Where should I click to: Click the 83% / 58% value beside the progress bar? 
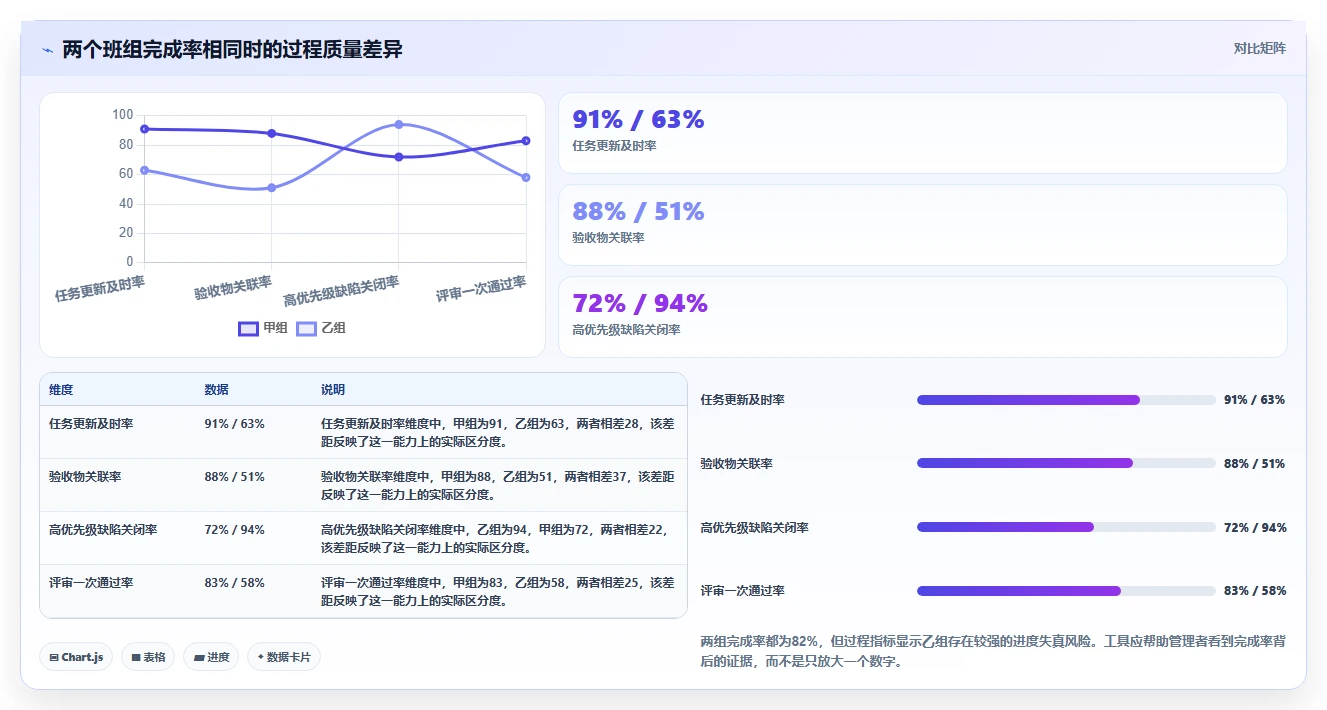pos(1254,591)
